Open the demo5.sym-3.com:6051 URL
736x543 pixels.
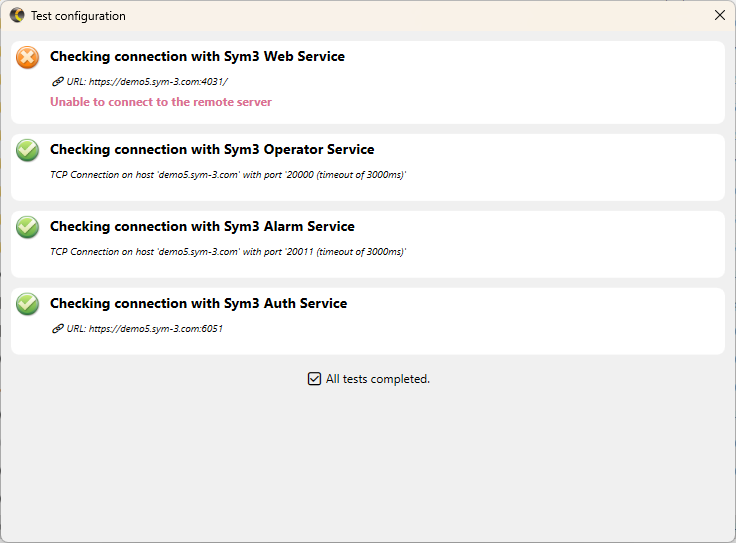(x=155, y=328)
